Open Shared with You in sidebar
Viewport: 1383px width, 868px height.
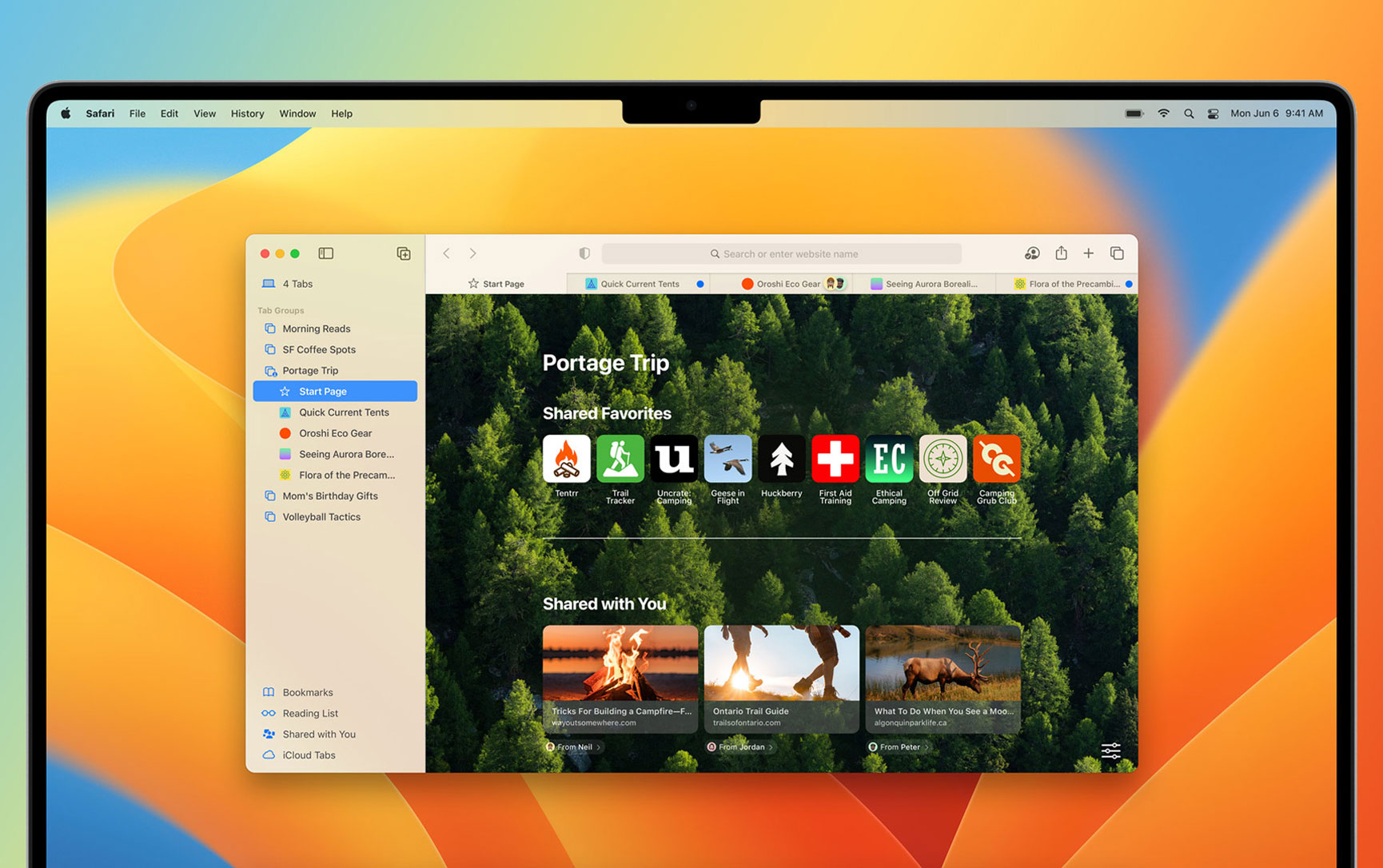click(335, 734)
